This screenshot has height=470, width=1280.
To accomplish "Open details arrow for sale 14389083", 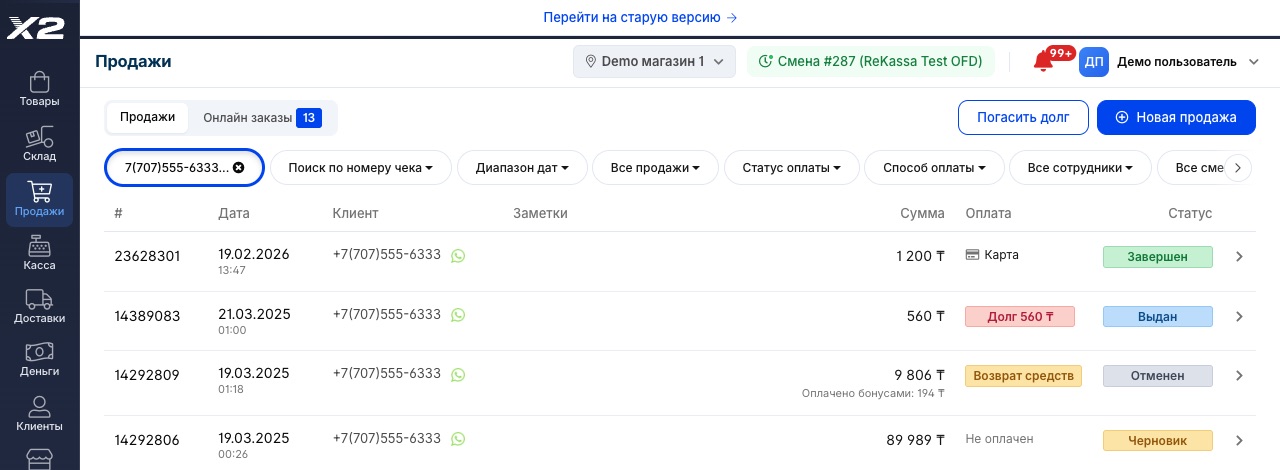I will [x=1239, y=317].
